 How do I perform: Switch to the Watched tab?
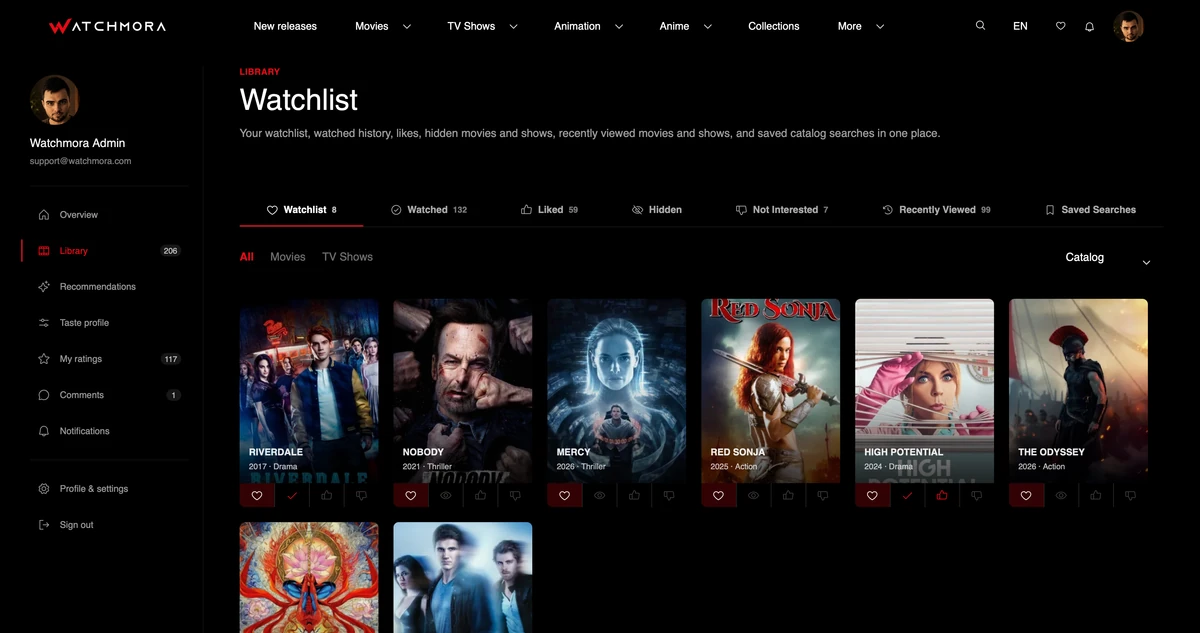coord(428,210)
